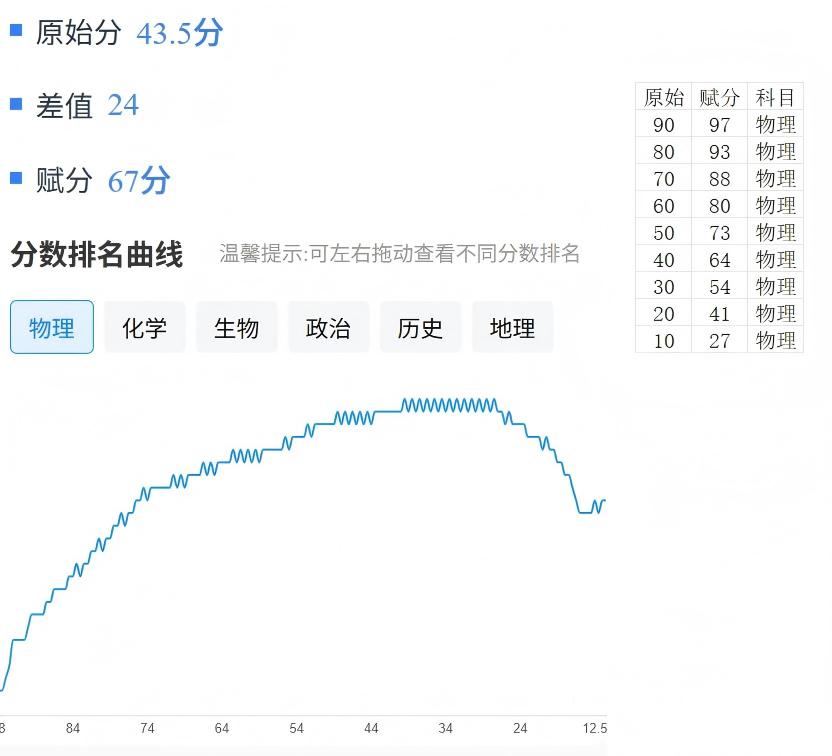Select the 物理 subject tab

click(52, 328)
